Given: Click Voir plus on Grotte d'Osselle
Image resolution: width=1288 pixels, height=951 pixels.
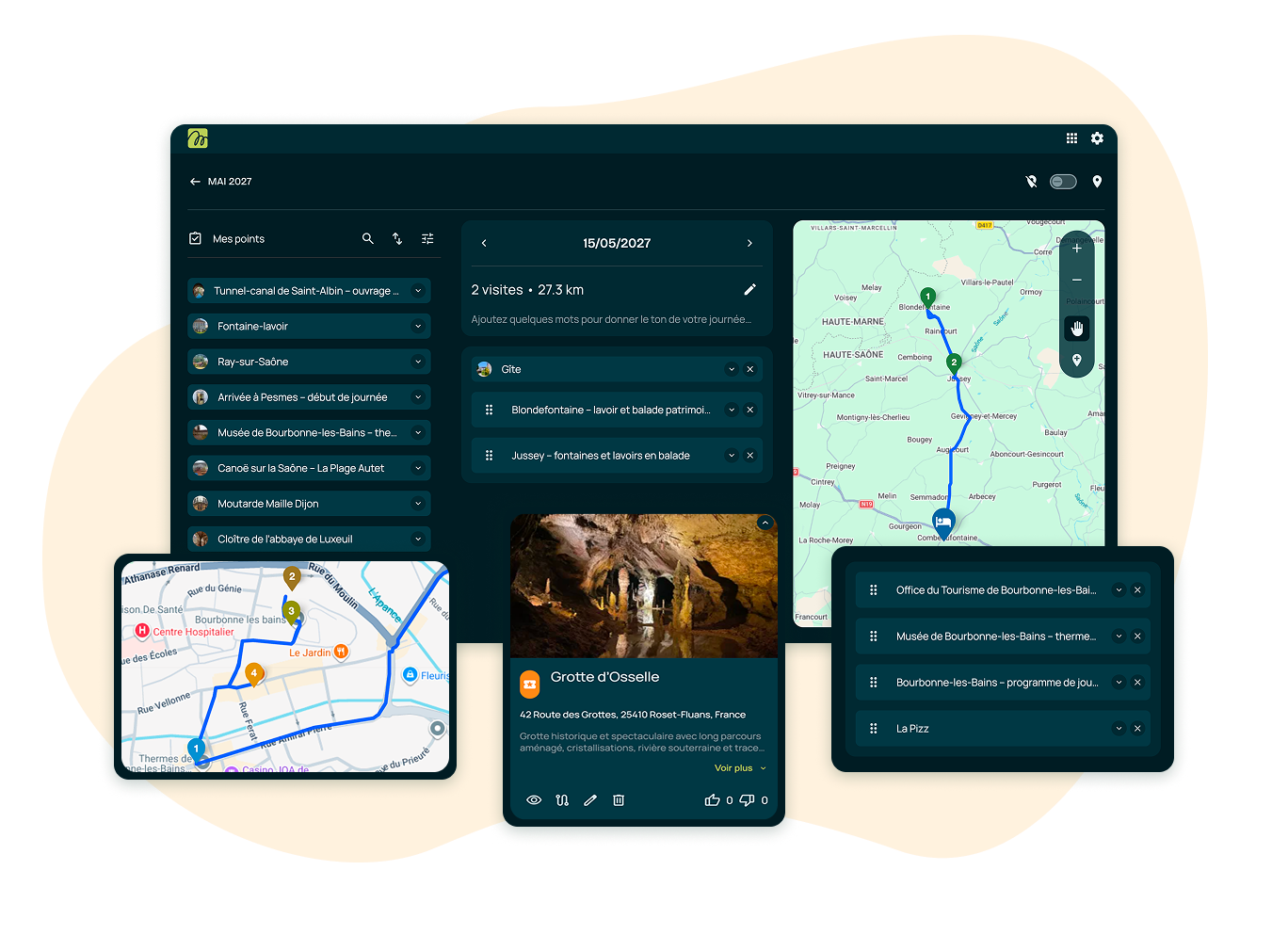Looking at the screenshot, I should coord(740,768).
